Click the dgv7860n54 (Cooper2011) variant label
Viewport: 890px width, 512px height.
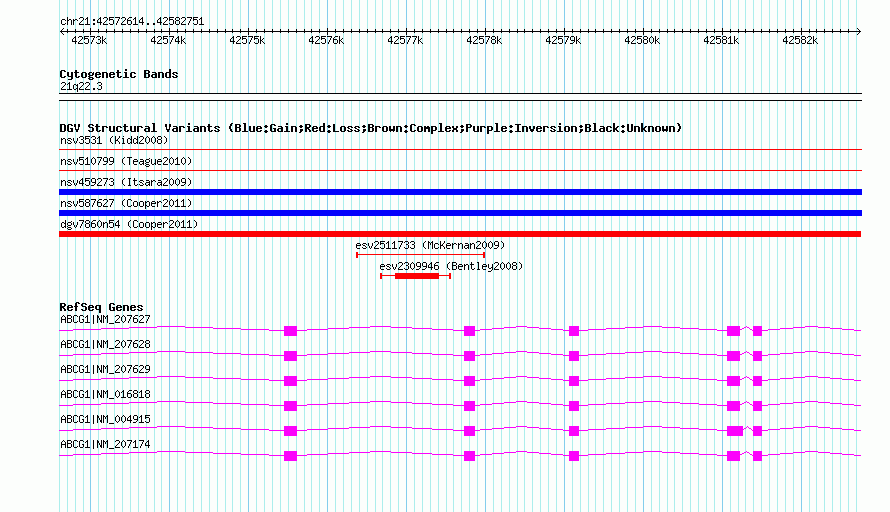point(129,224)
